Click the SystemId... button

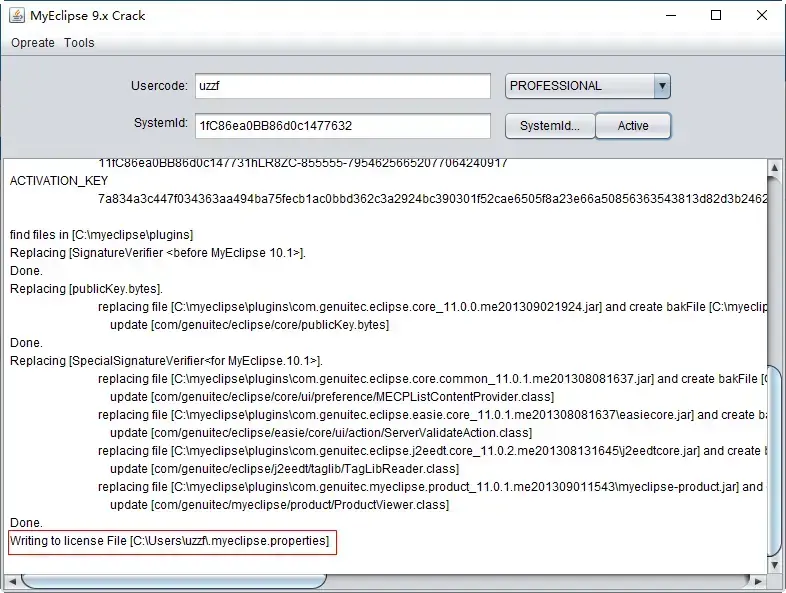click(x=550, y=126)
